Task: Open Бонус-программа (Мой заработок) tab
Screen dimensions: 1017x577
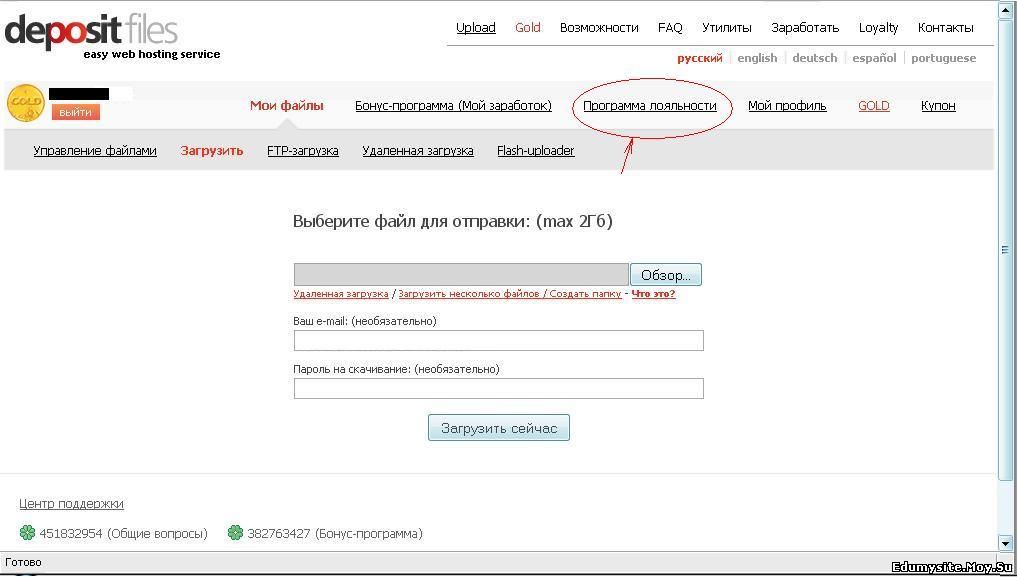Action: point(453,106)
